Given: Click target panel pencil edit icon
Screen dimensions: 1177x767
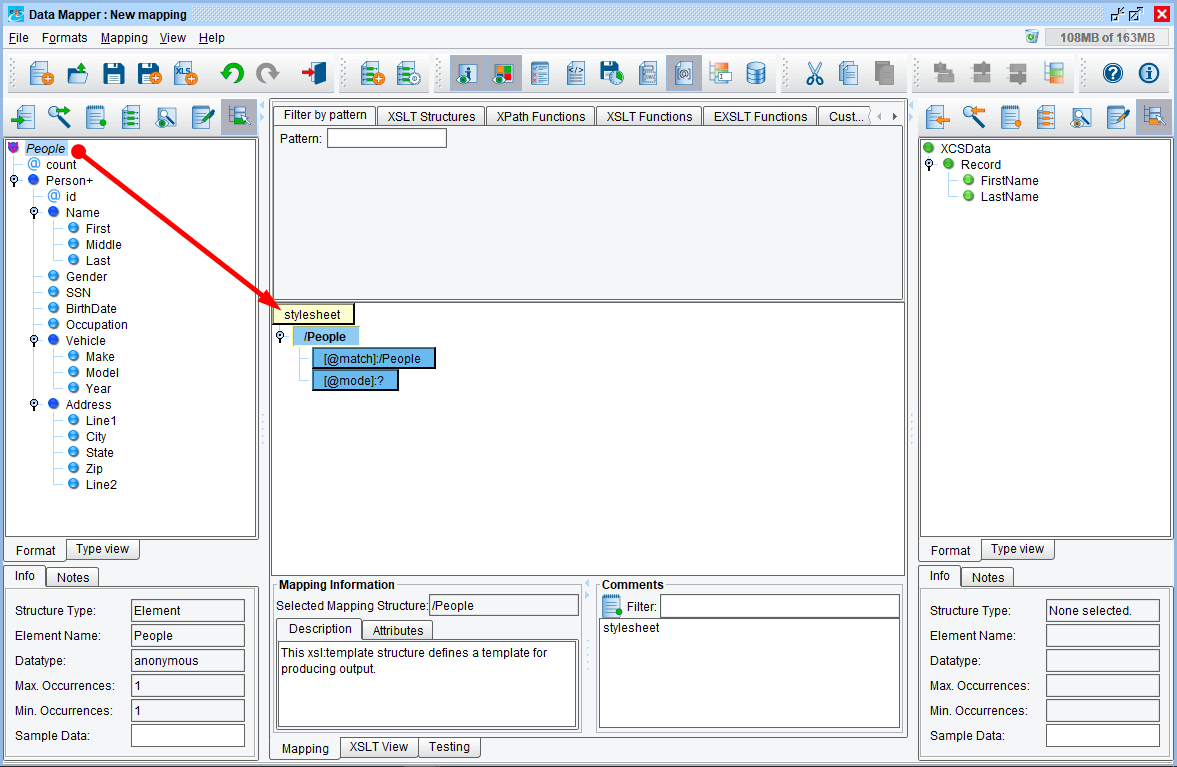Looking at the screenshot, I should [1118, 117].
